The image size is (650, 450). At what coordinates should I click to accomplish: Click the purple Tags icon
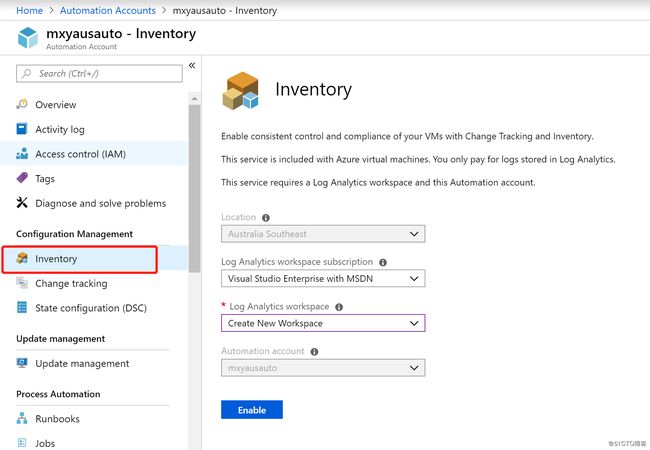point(22,178)
